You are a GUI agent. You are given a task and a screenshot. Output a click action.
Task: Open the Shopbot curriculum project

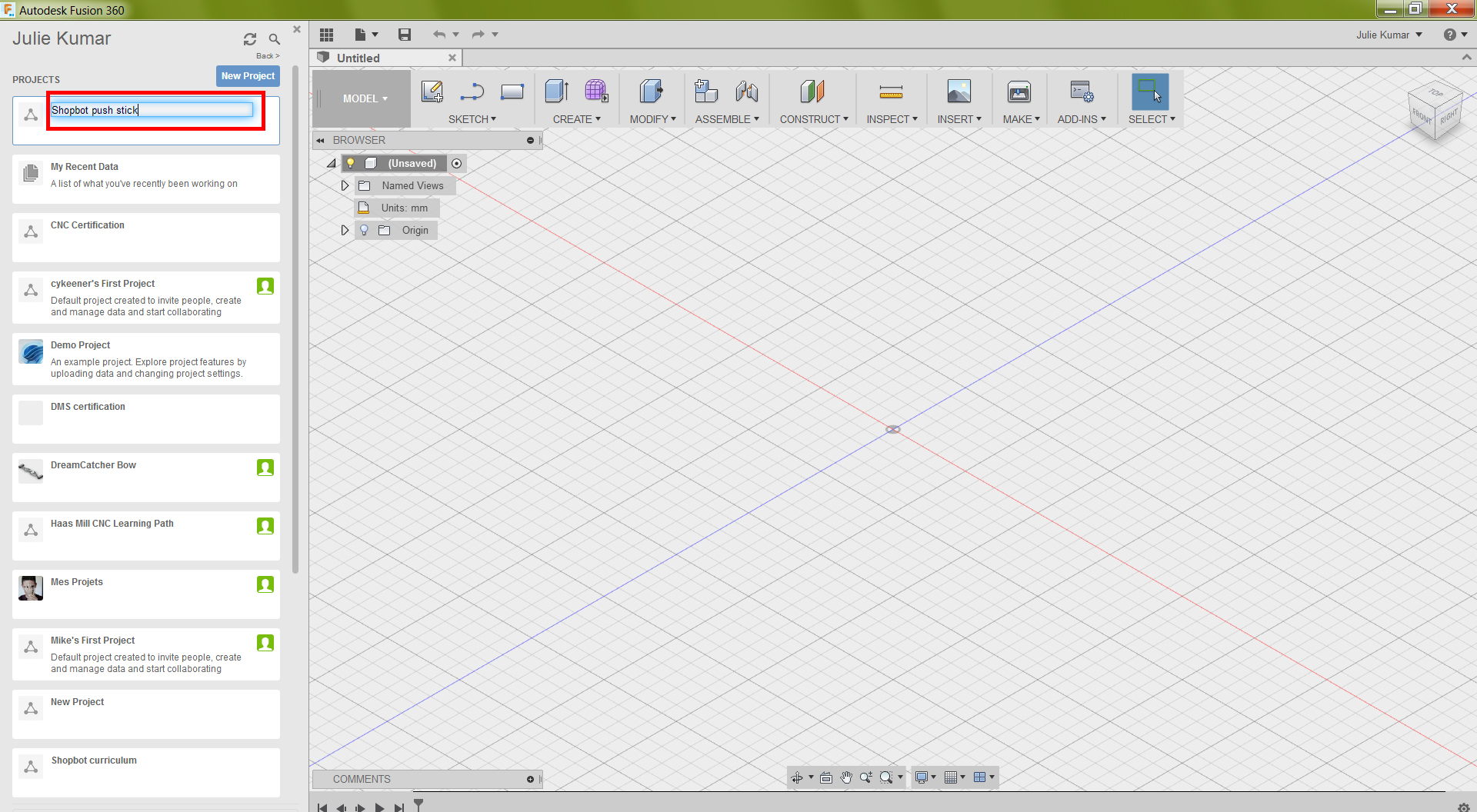pyautogui.click(x=146, y=773)
